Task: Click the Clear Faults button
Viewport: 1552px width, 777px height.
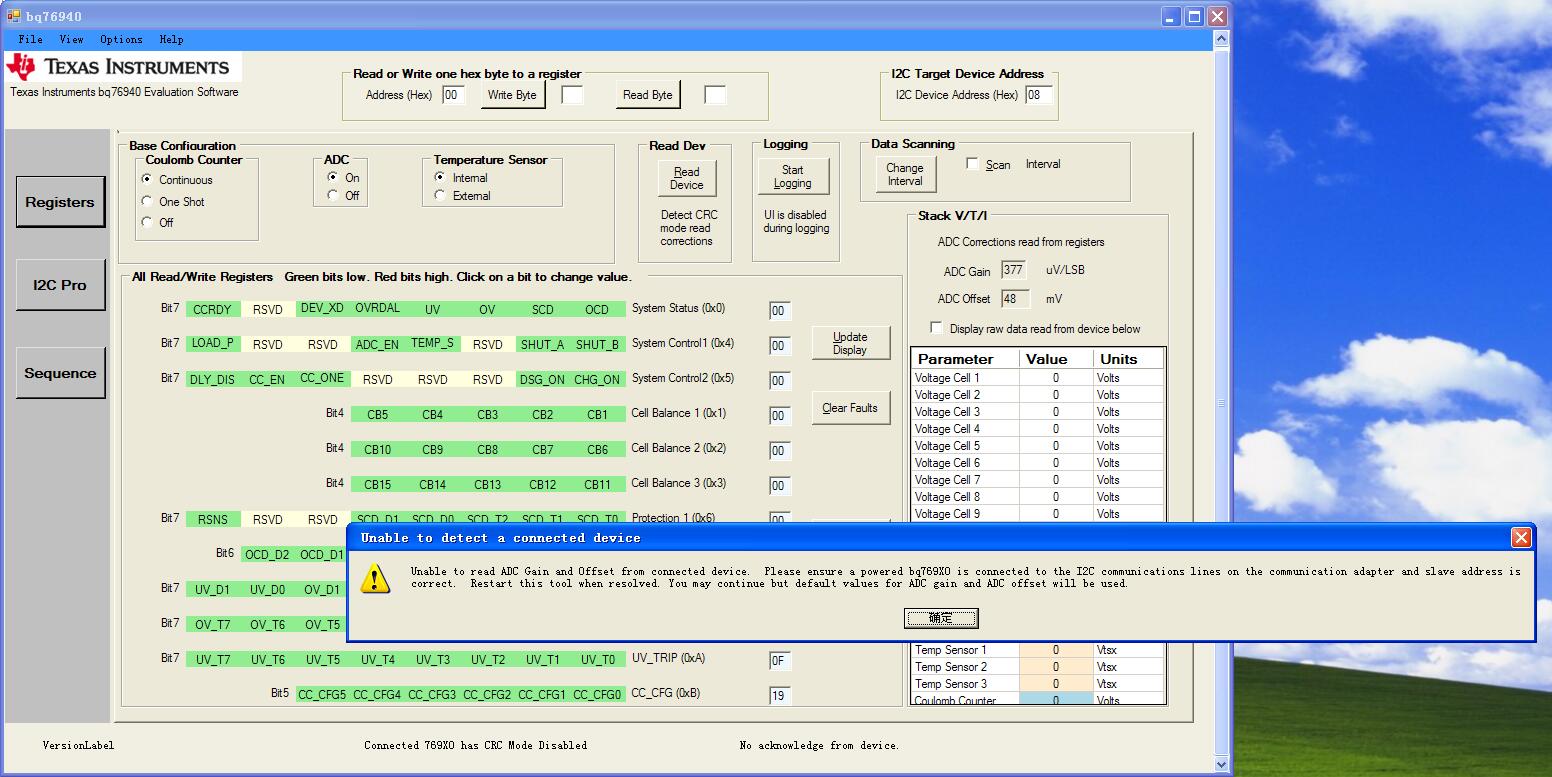Action: 850,408
